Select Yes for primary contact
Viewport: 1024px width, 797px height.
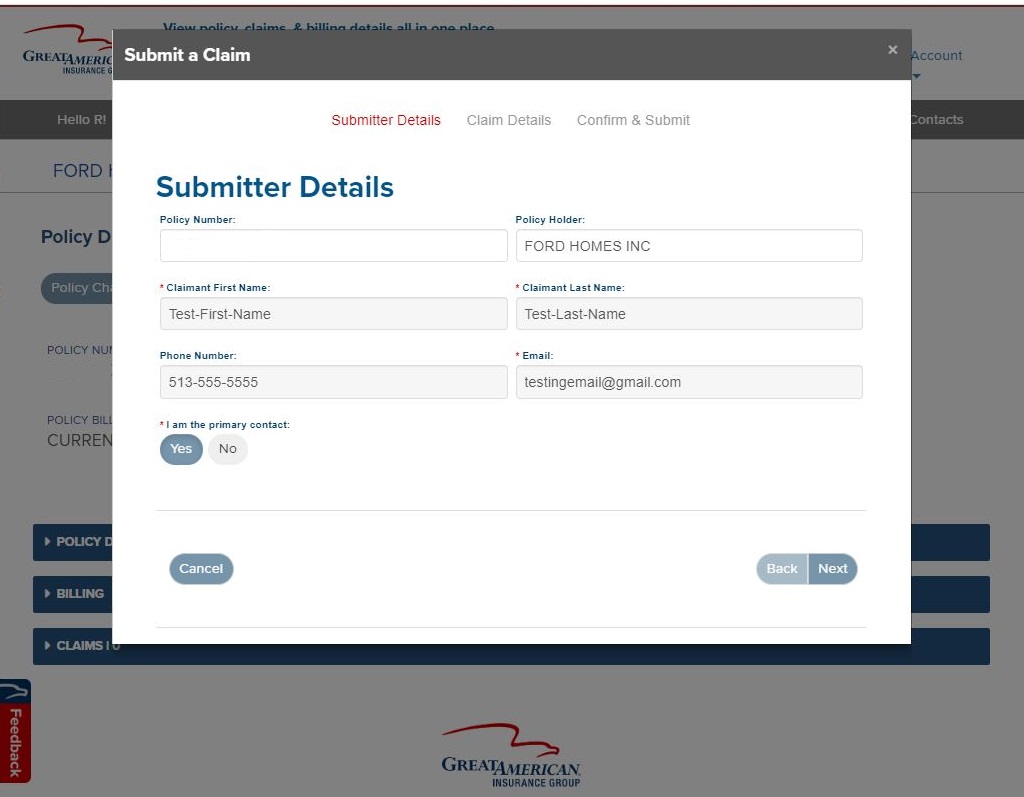click(x=181, y=449)
